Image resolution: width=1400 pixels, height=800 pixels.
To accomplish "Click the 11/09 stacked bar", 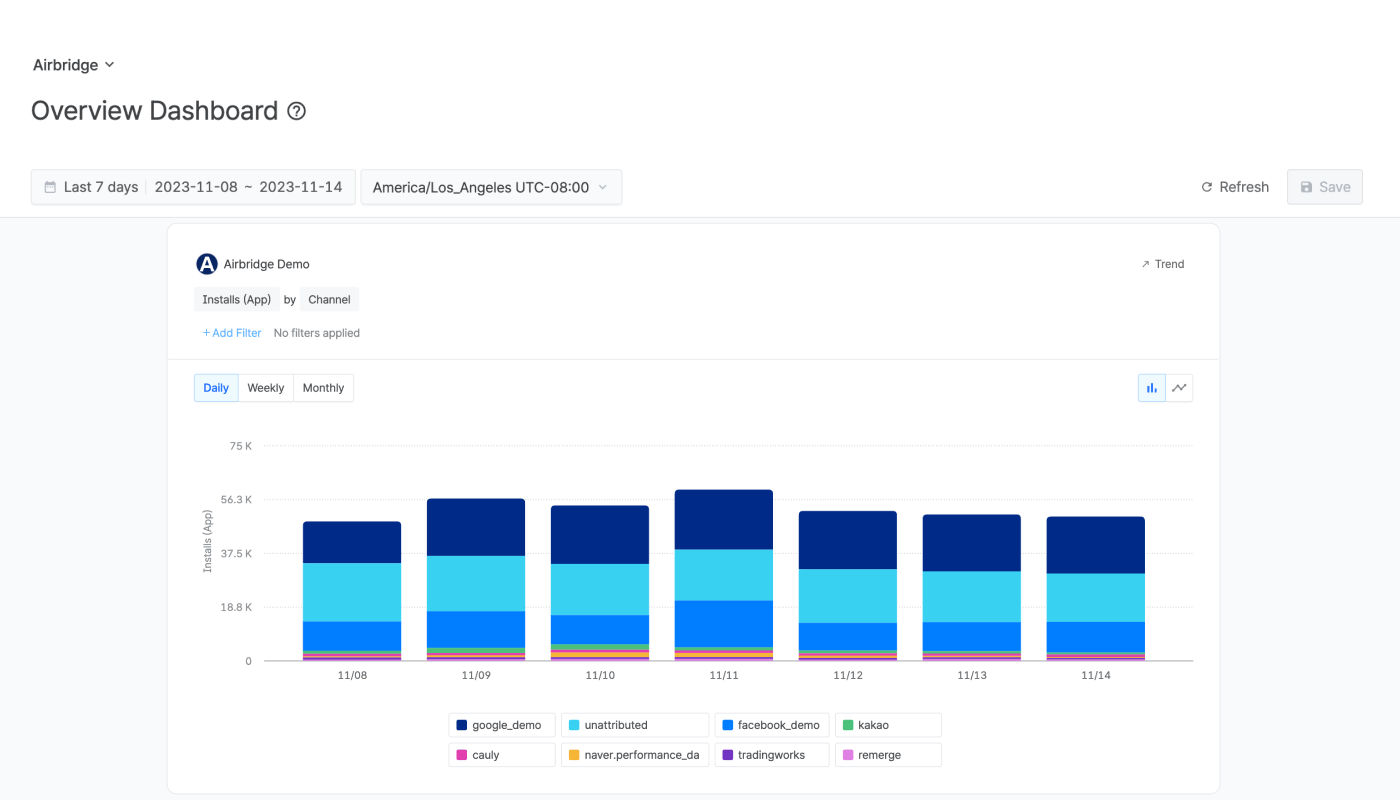I will [476, 580].
